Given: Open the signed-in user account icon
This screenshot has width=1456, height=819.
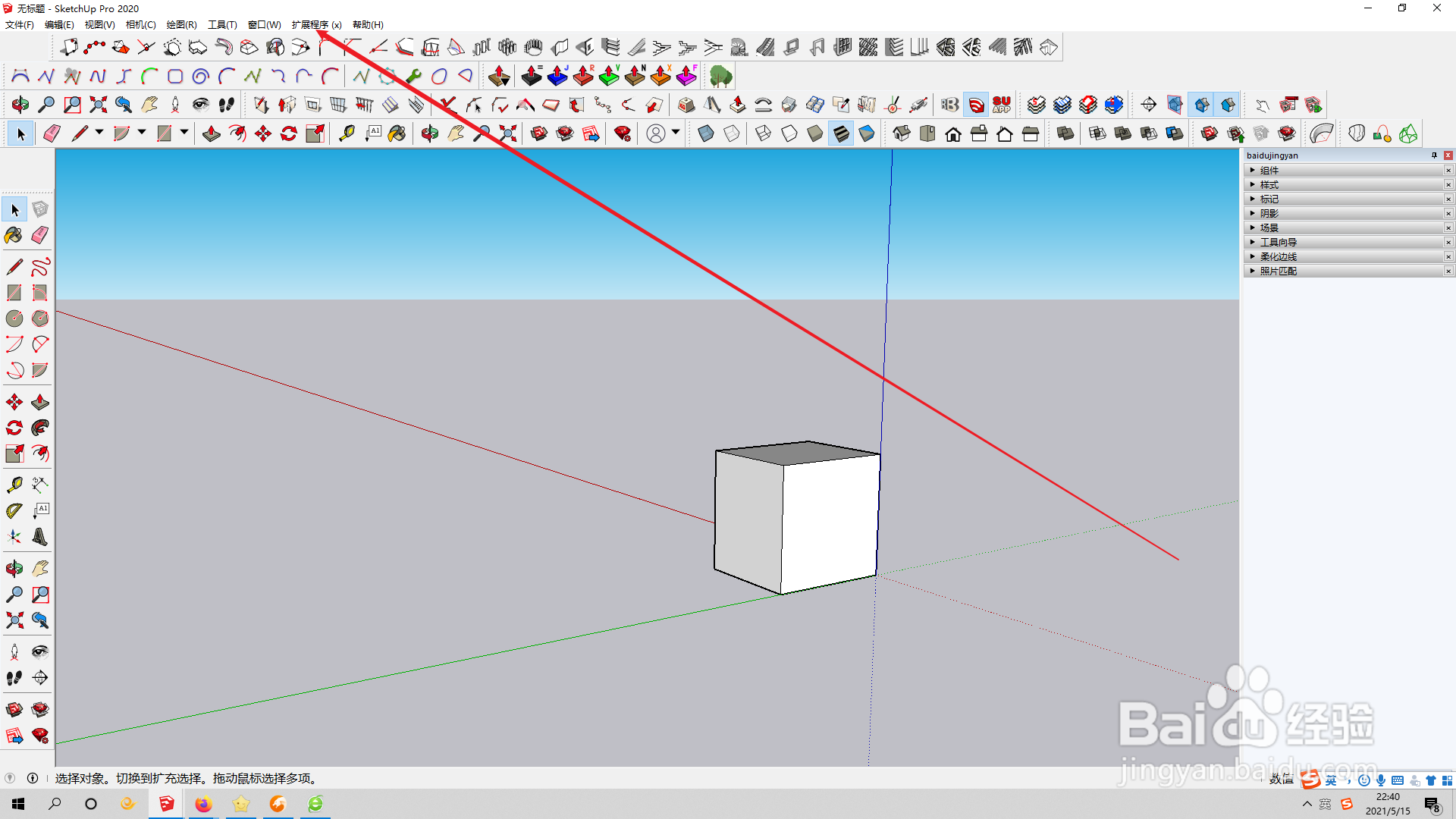Looking at the screenshot, I should [656, 134].
